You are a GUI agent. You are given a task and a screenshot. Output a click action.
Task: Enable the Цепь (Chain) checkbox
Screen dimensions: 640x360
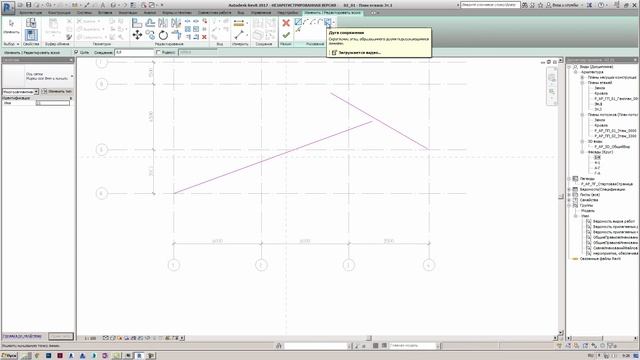[x=76, y=52]
